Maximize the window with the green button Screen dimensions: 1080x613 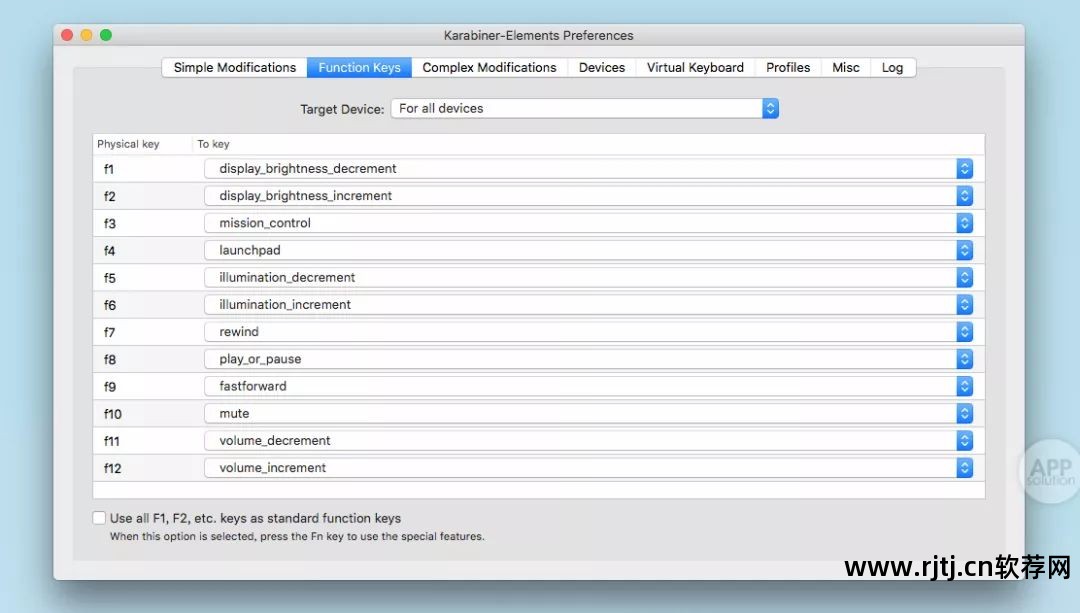coord(105,35)
